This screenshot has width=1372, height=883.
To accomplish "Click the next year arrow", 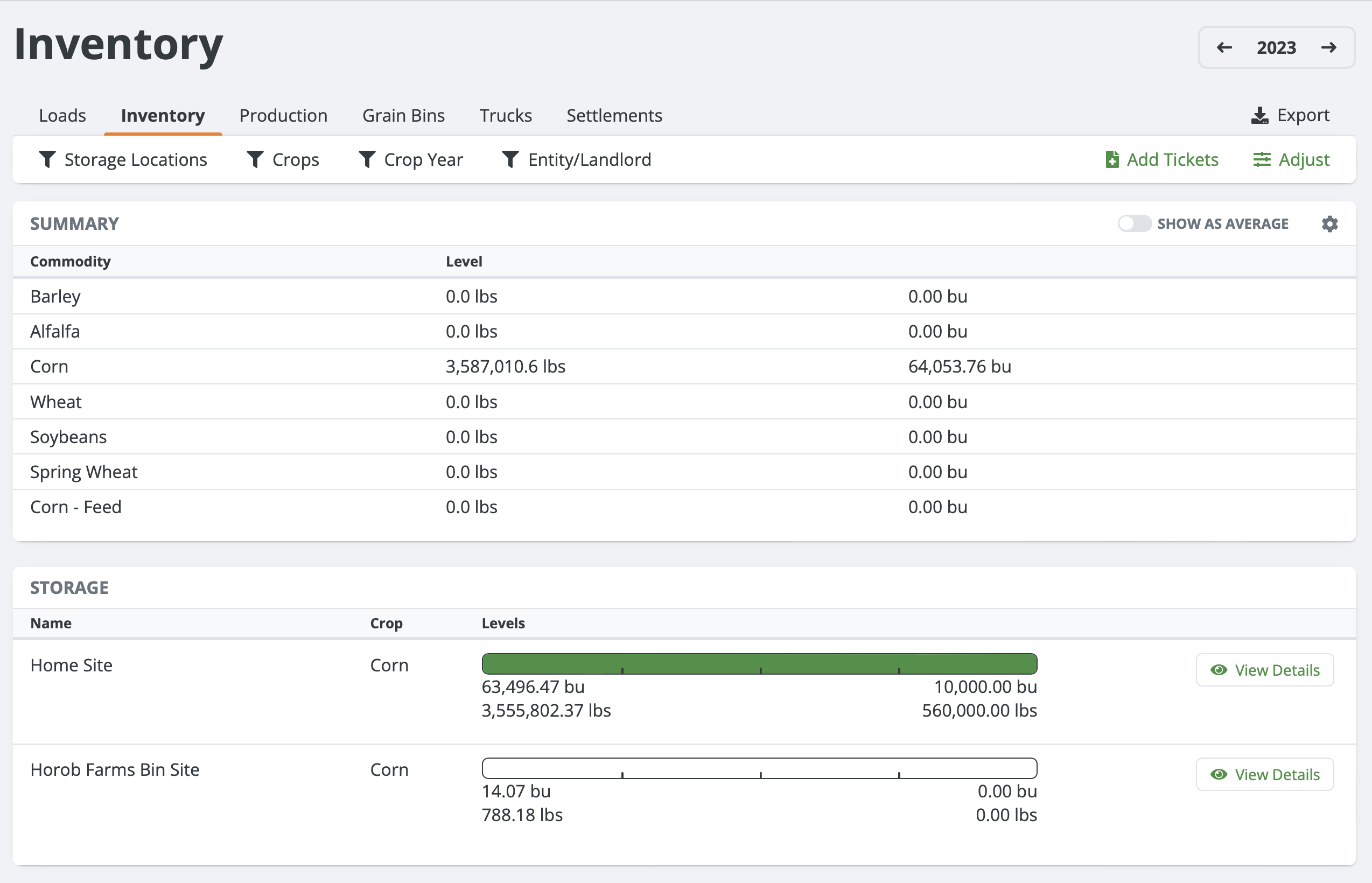I will [1328, 47].
